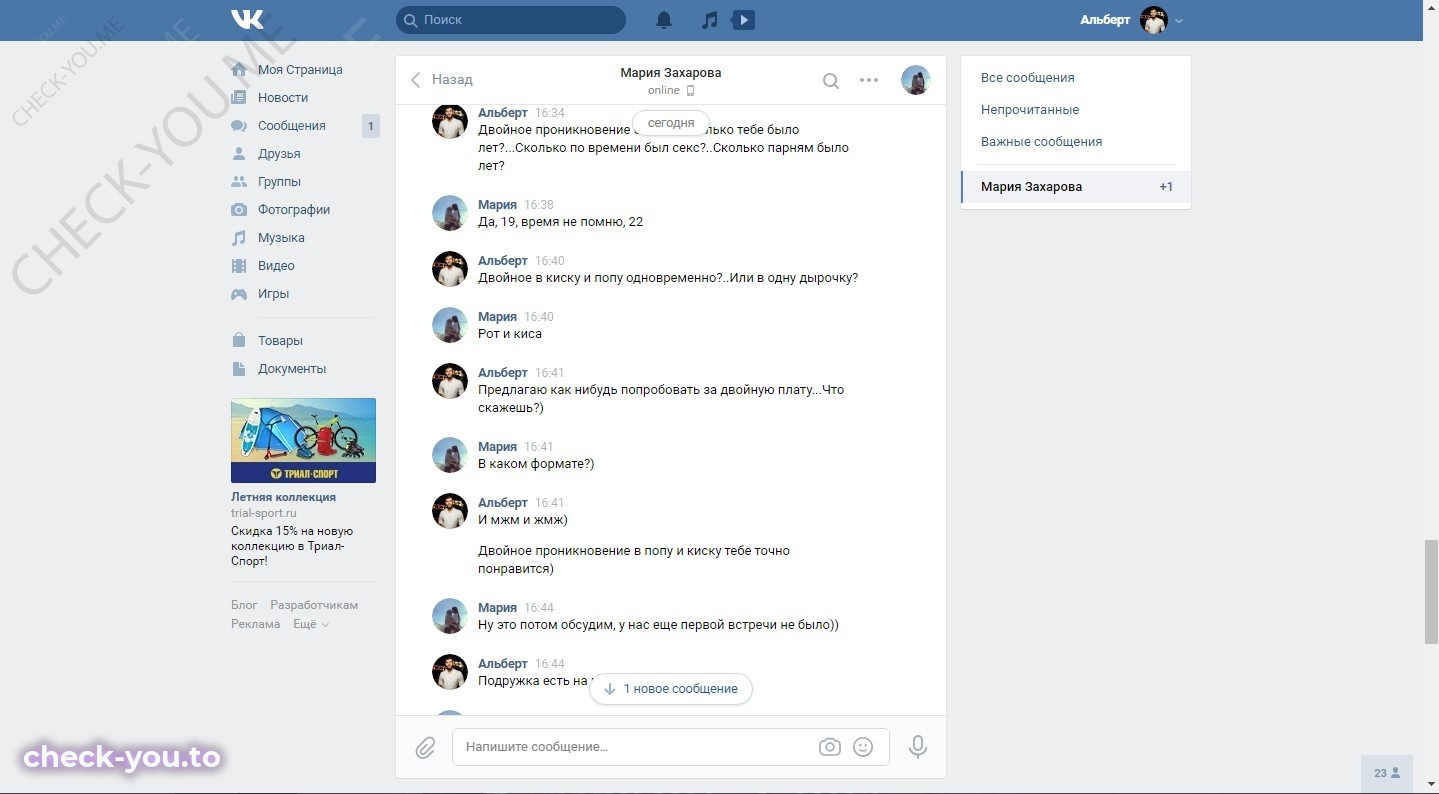This screenshot has width=1439, height=794.
Task: Click the camera icon beside Фотографии
Action: pos(239,210)
